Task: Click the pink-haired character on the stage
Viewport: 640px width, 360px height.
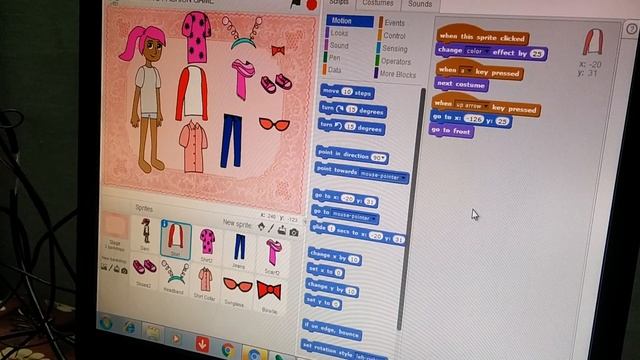Action: pos(147,98)
